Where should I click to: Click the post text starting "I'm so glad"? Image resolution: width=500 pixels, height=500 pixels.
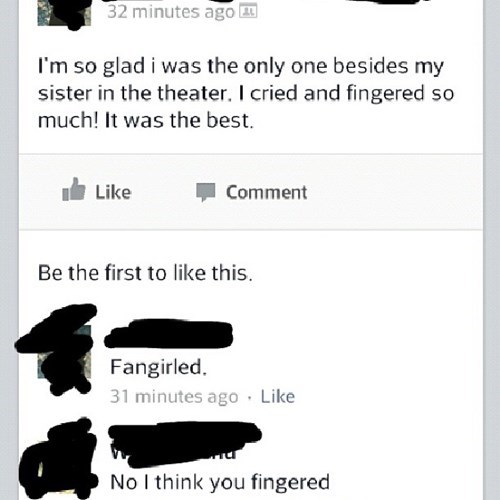tap(246, 93)
